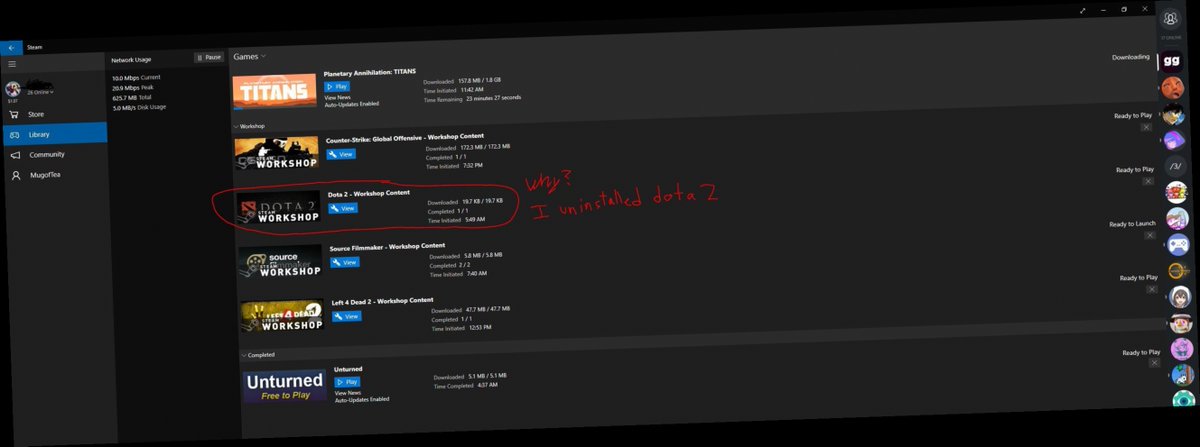Click the Left 4 Dead 2 Workshop thumbnail

click(283, 315)
